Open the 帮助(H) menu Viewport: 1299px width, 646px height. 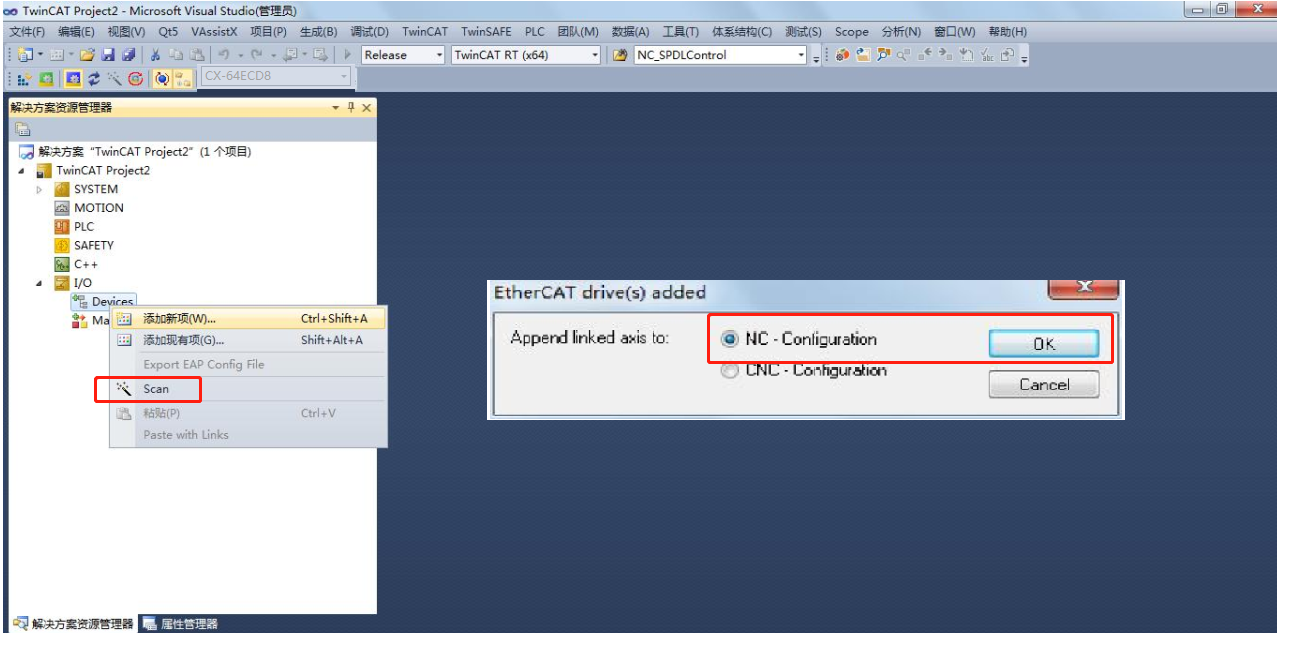(1007, 32)
